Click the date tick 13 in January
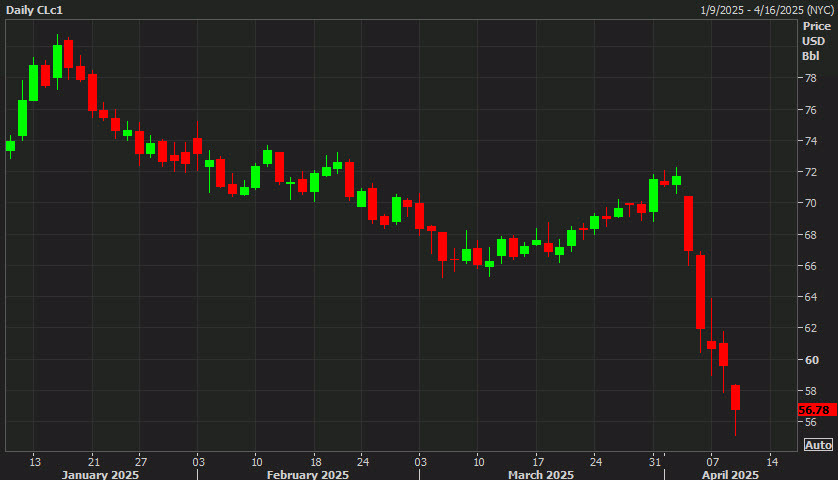The image size is (838, 480). coord(35,462)
